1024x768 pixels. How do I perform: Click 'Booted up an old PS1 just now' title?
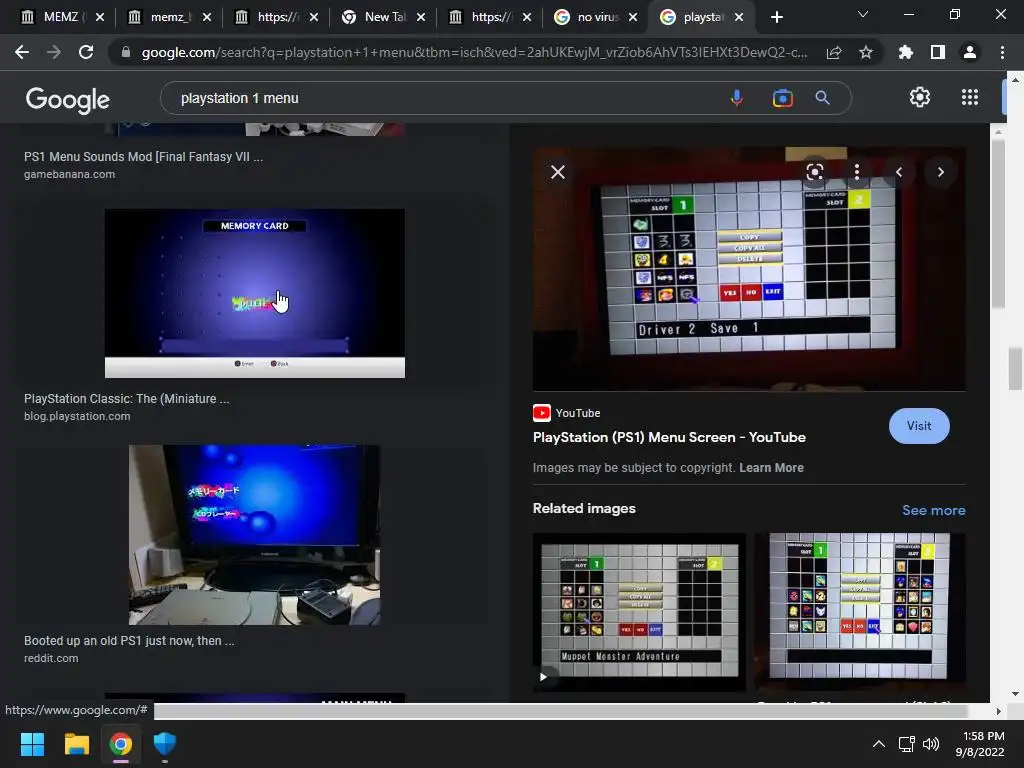(129, 641)
